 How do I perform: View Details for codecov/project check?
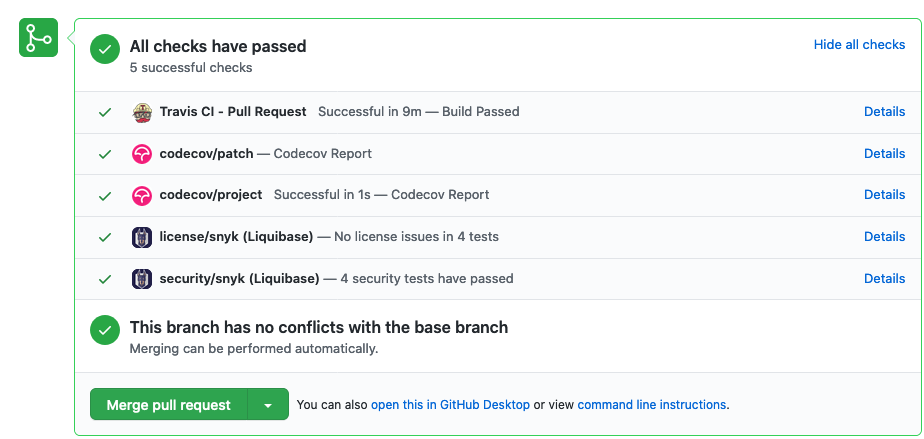click(x=885, y=194)
